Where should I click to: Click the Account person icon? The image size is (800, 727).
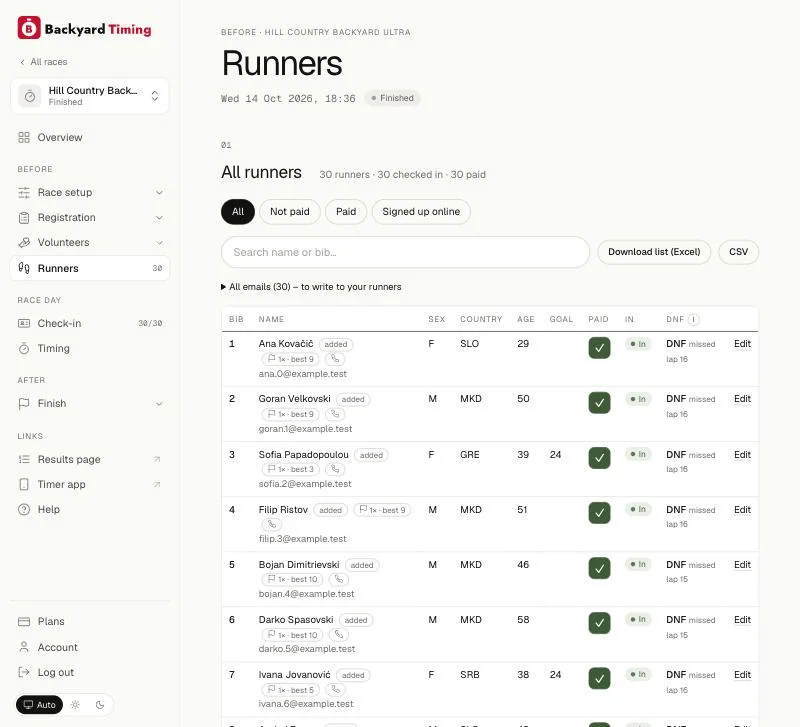(x=24, y=647)
